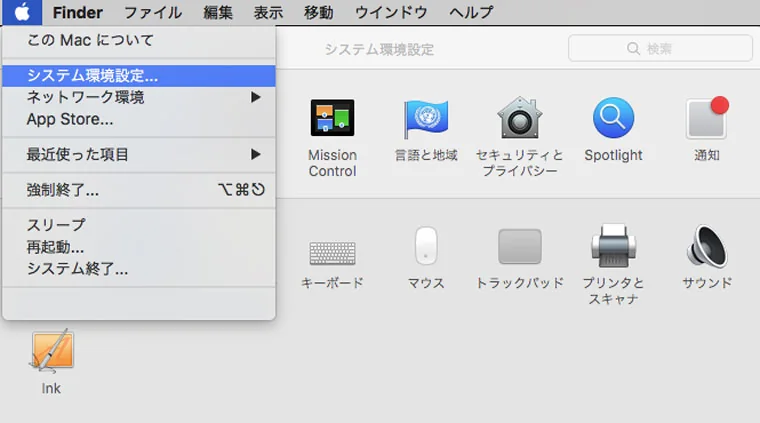Choose 強制終了... menu item
The image size is (760, 423).
pyautogui.click(x=139, y=190)
